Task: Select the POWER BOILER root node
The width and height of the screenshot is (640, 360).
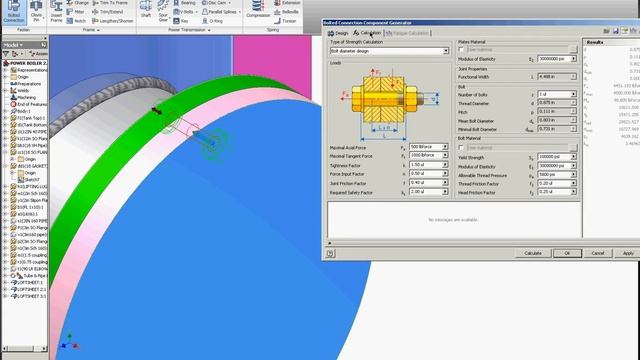Action: pyautogui.click(x=25, y=63)
